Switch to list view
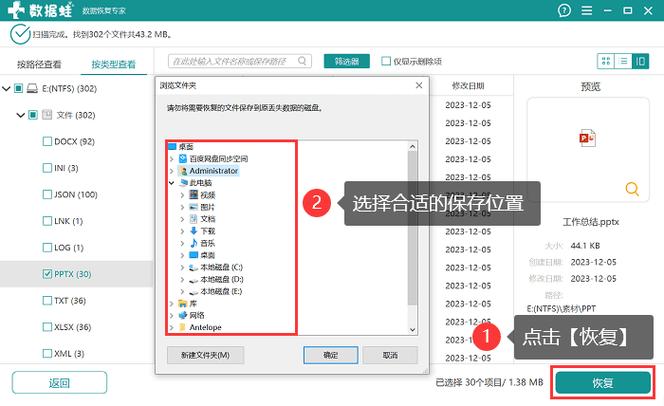This screenshot has height=406, width=664. point(623,61)
